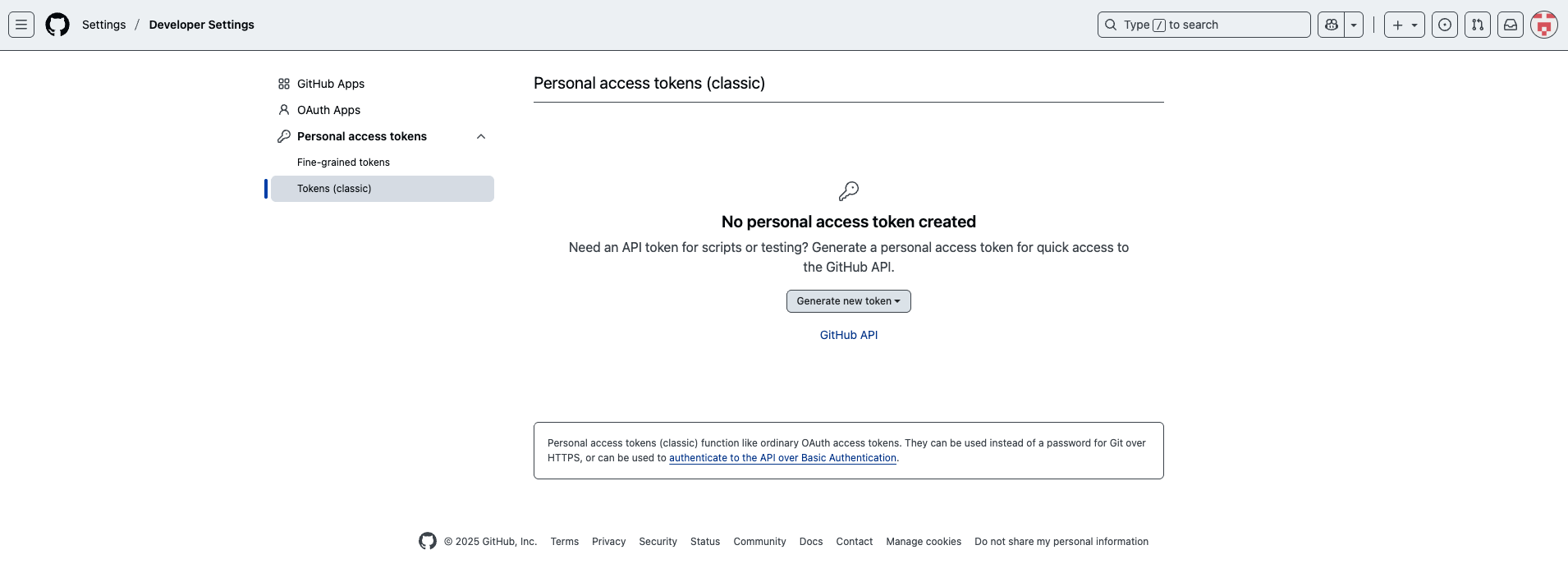1568x568 pixels.
Task: Collapse the Personal access tokens section
Action: coord(480,136)
